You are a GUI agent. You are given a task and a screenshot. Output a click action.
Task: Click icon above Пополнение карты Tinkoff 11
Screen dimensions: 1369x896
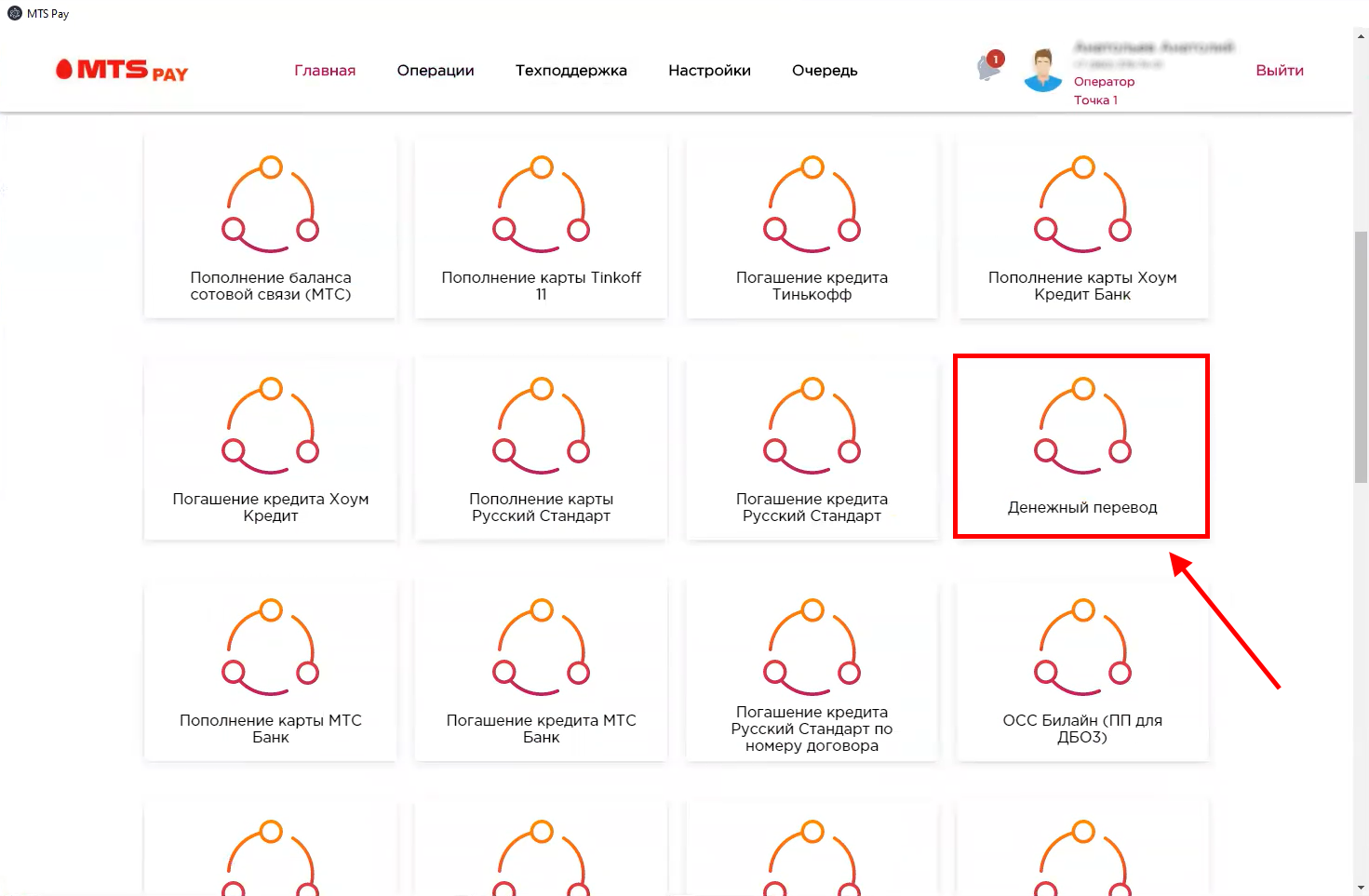click(x=542, y=204)
